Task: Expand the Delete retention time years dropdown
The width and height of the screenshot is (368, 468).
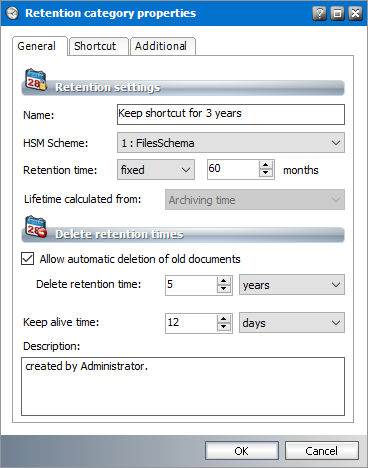Action: pos(292,285)
